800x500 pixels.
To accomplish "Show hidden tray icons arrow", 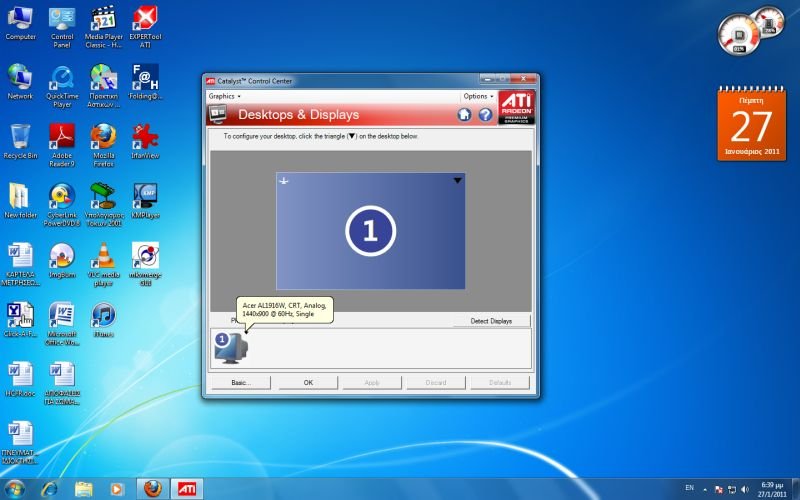I will 705,489.
